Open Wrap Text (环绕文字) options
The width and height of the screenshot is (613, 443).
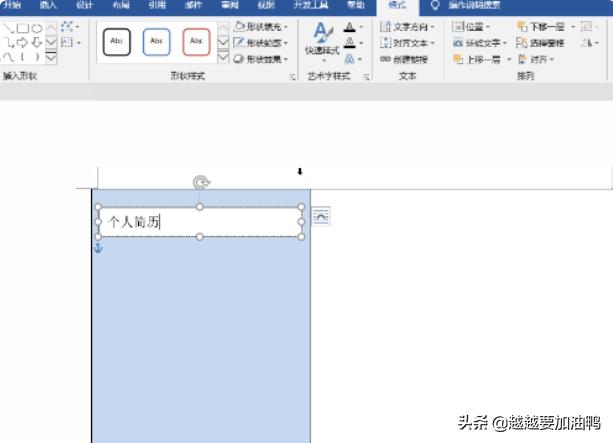pyautogui.click(x=480, y=43)
